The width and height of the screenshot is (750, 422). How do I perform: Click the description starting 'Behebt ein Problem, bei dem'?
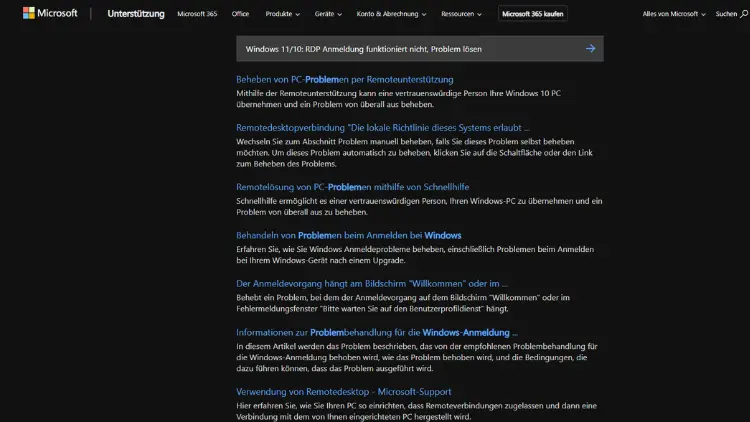click(x=403, y=303)
